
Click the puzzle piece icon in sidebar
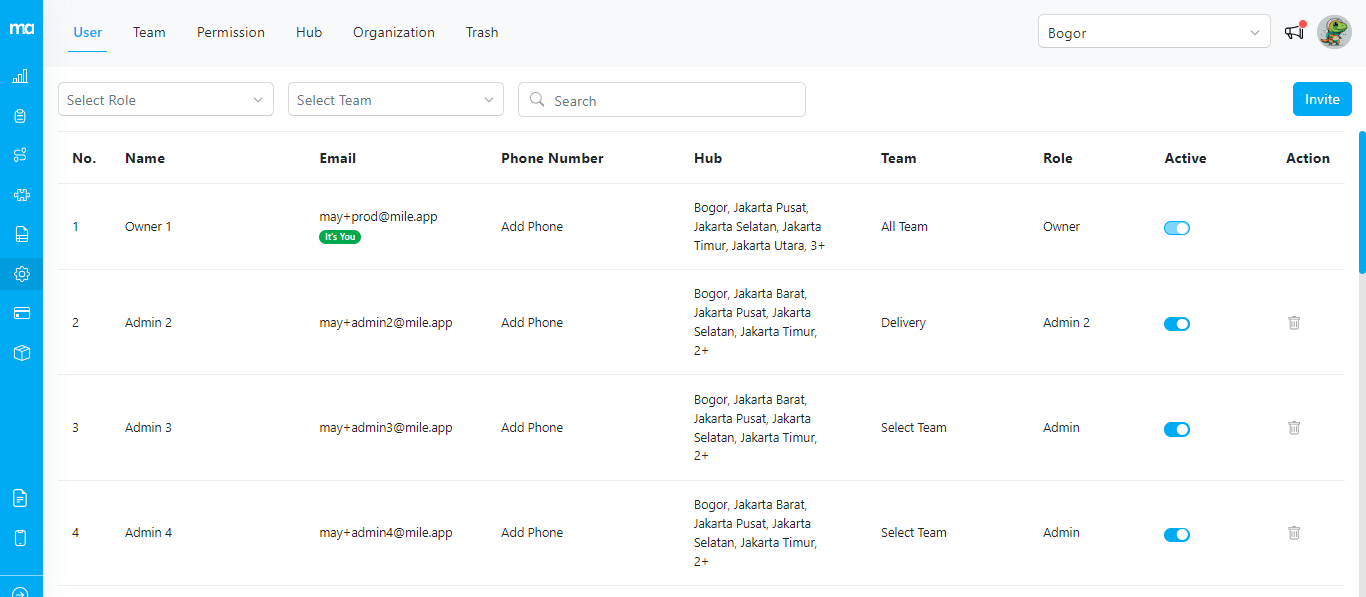pyautogui.click(x=21, y=195)
